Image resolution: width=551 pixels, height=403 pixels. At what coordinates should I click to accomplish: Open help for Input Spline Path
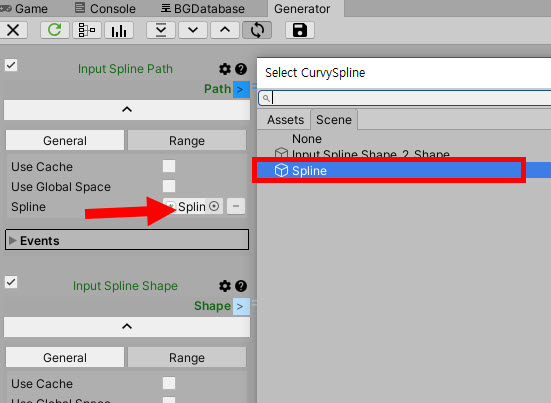(x=241, y=69)
